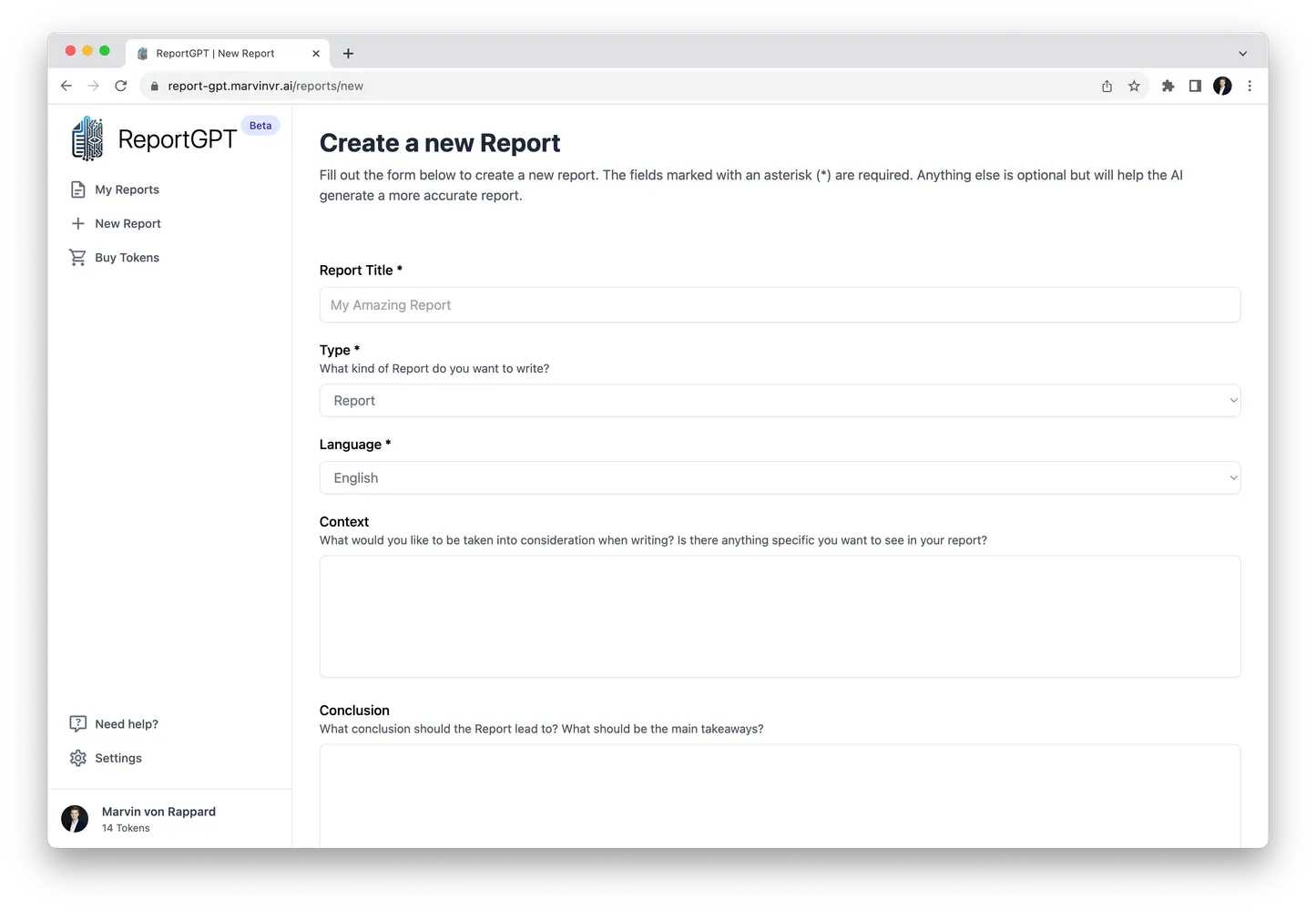Screen dimensions: 1316x911
Task: Click the share page icon
Action: click(1107, 86)
